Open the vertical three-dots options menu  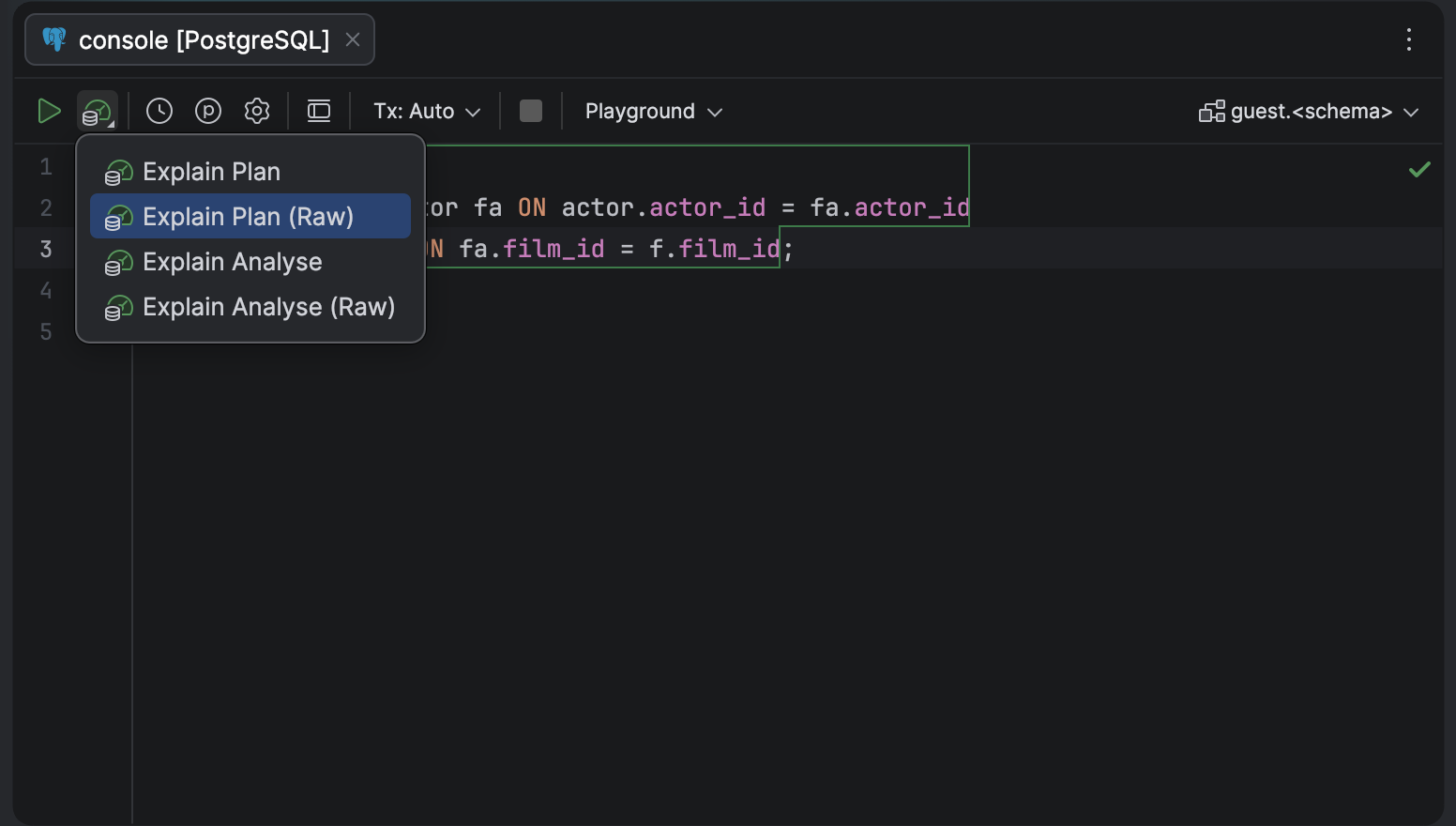[1409, 39]
